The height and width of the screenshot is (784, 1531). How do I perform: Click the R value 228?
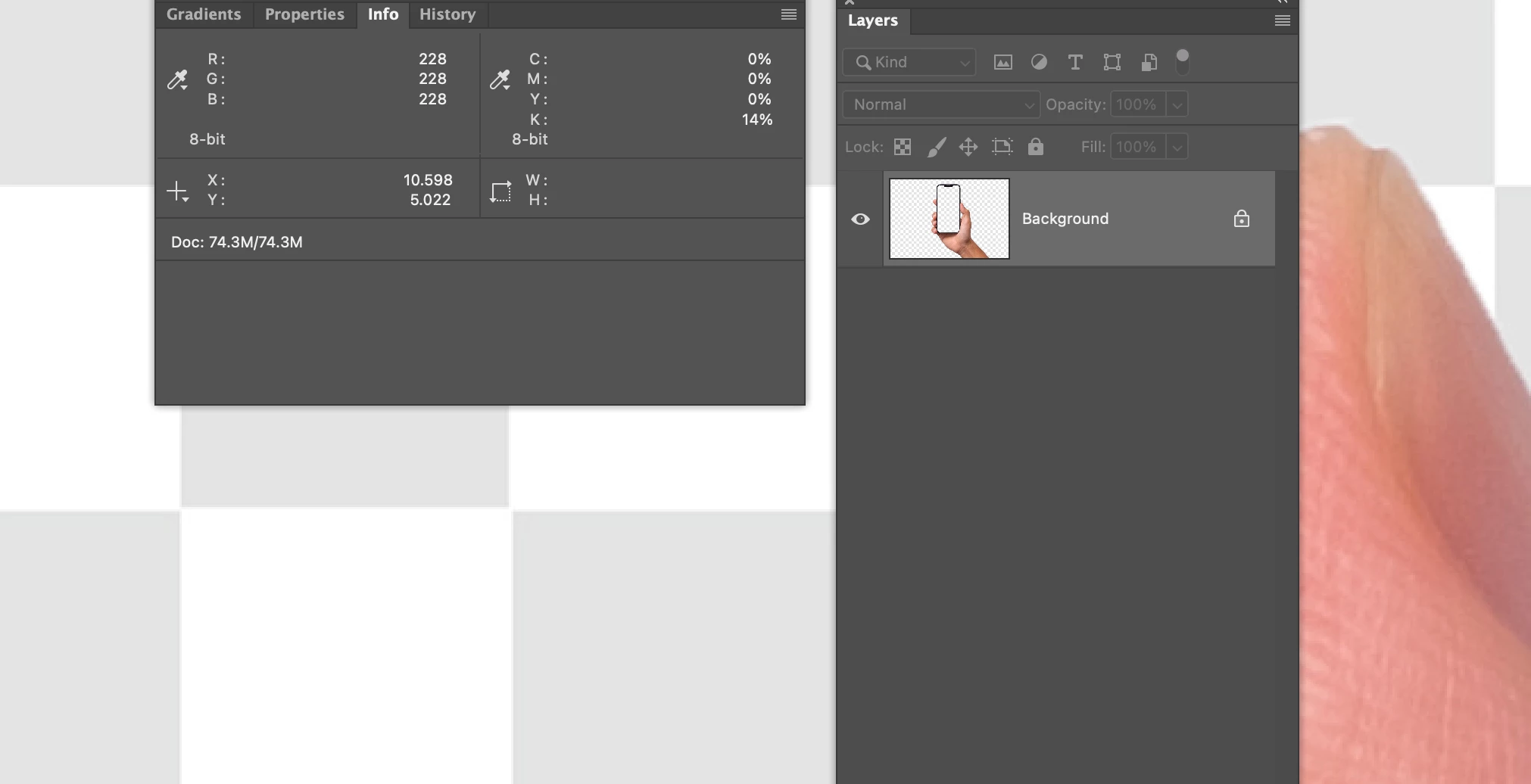(x=432, y=59)
